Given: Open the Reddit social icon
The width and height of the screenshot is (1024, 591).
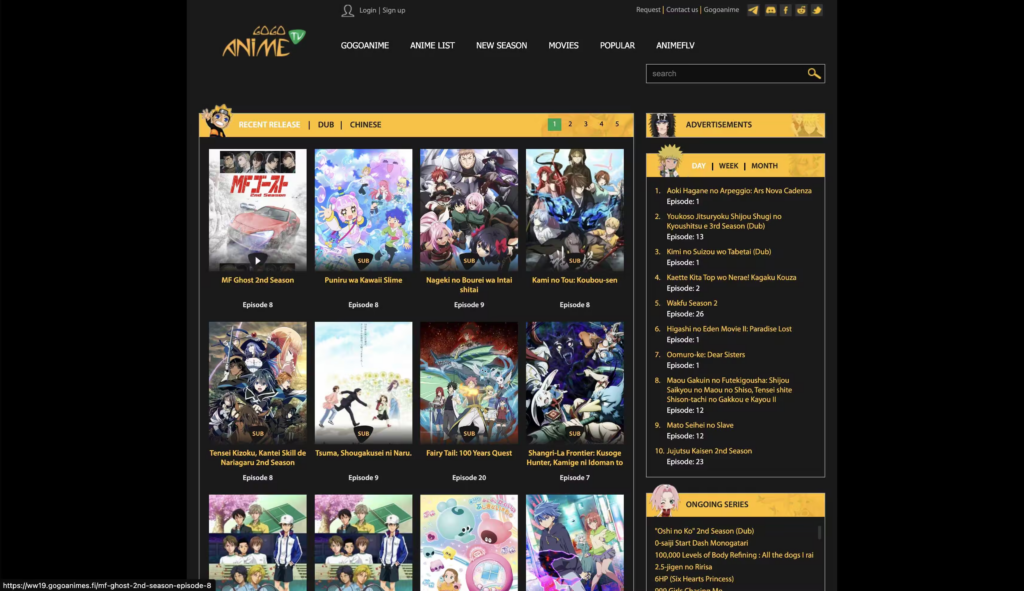Looking at the screenshot, I should click(x=801, y=10).
